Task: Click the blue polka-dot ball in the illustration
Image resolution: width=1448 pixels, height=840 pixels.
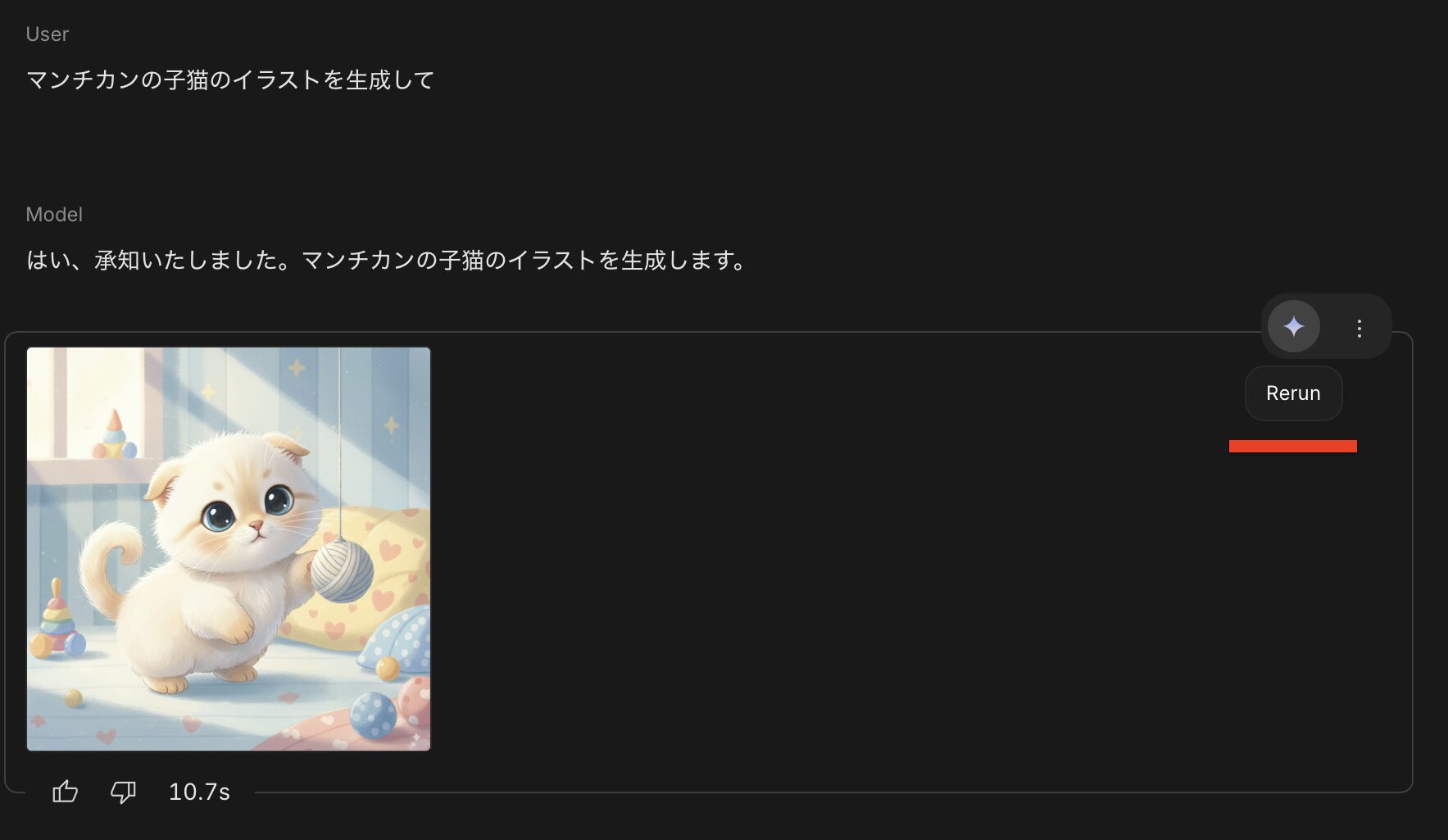Action: (373, 715)
